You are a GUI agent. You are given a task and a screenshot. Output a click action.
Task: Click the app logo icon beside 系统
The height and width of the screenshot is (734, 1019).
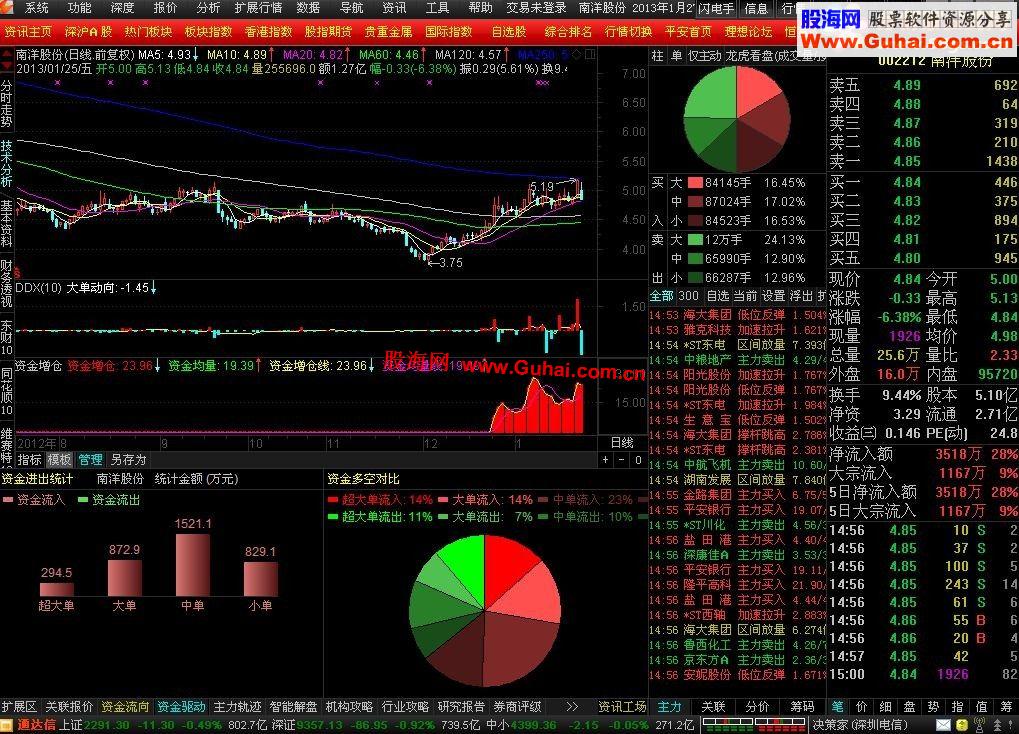click(x=8, y=8)
